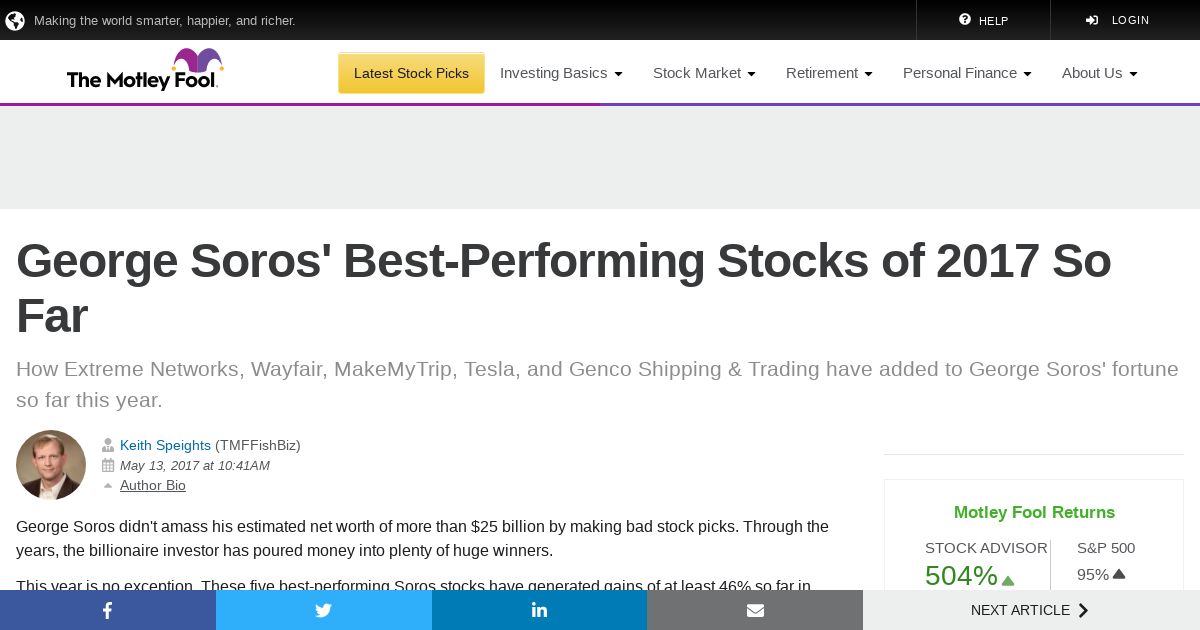Screen dimensions: 1200x630
Task: Expand the Stock Market menu
Action: coord(704,73)
